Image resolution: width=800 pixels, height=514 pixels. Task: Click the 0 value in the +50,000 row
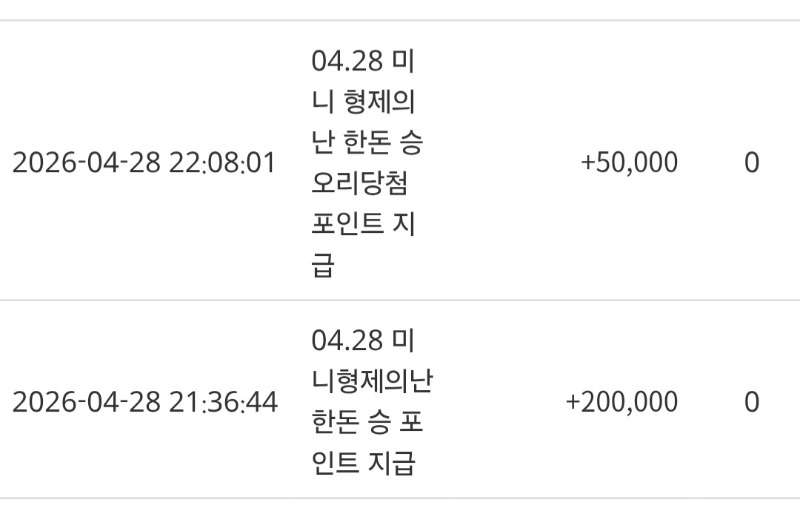point(751,163)
